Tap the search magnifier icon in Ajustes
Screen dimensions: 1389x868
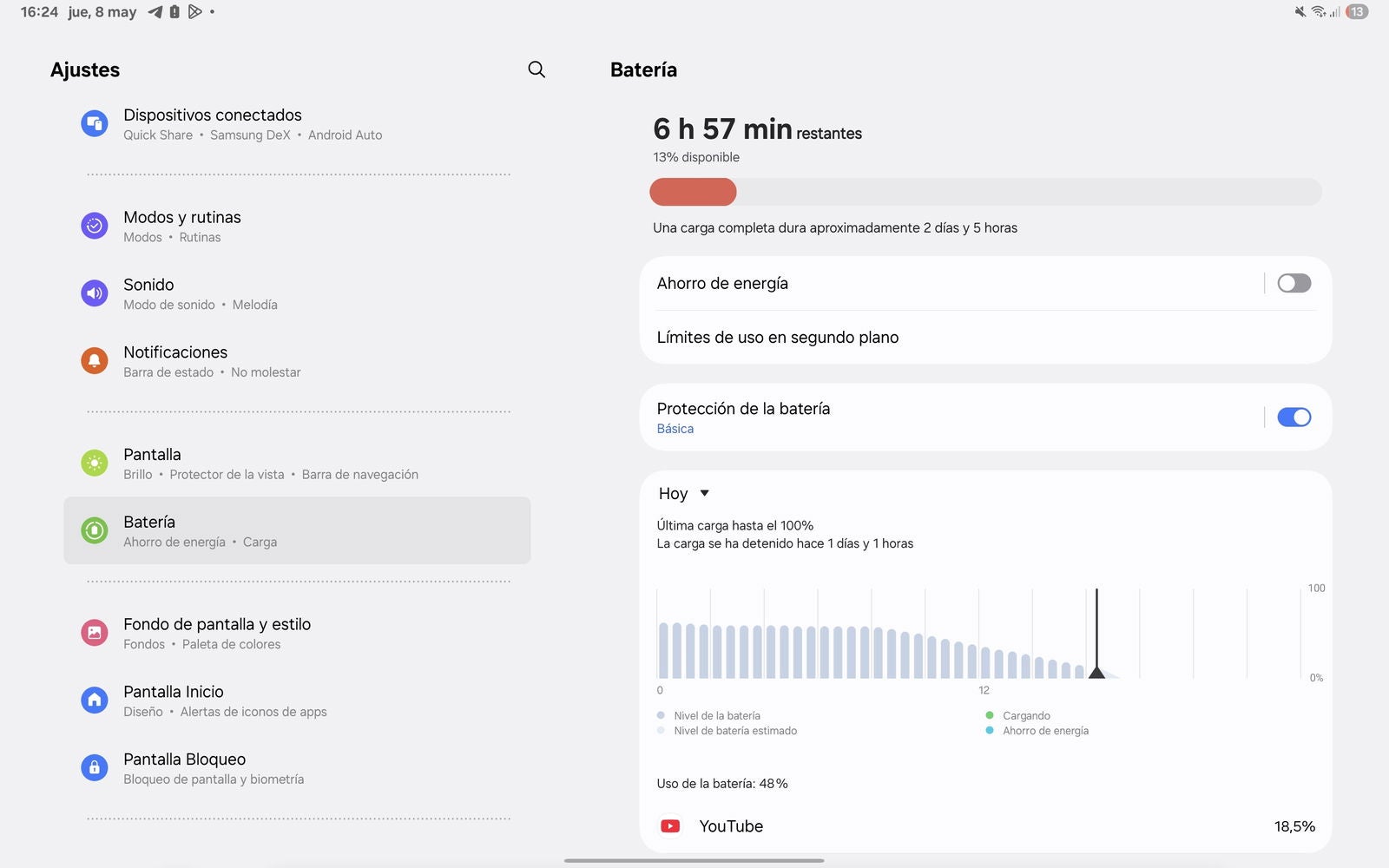pos(537,69)
